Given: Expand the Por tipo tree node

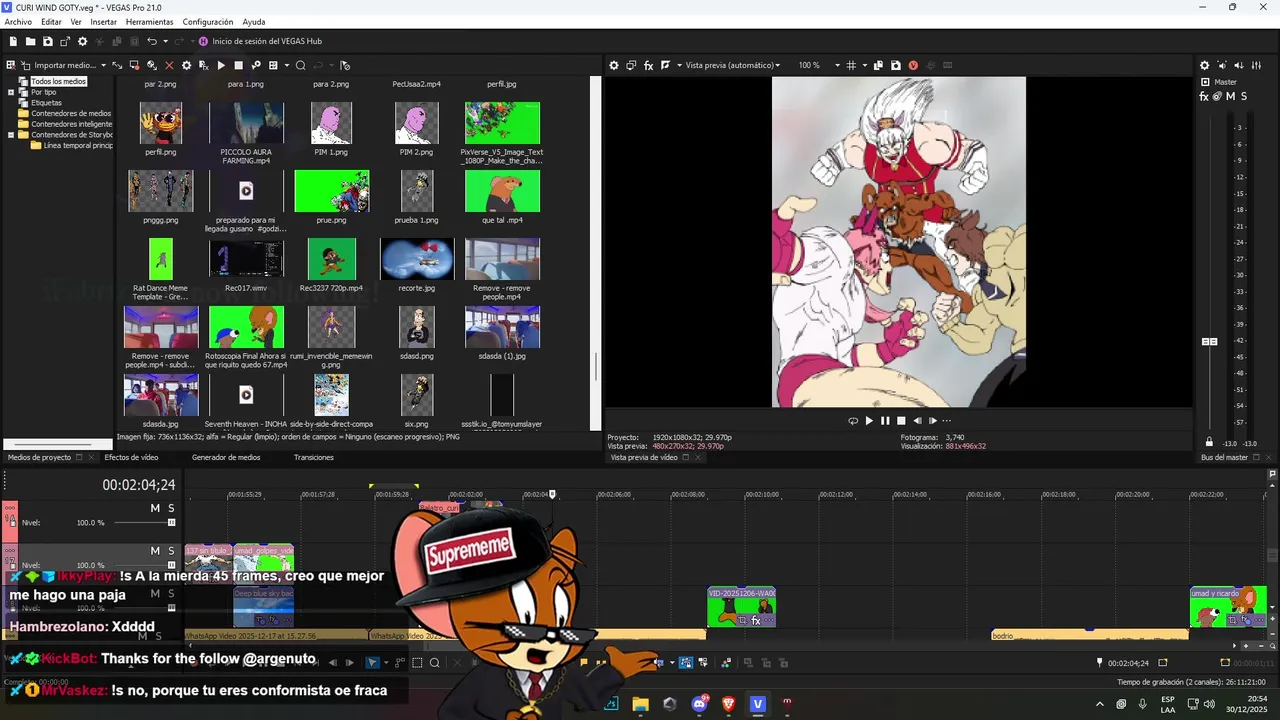Looking at the screenshot, I should pyautogui.click(x=11, y=92).
